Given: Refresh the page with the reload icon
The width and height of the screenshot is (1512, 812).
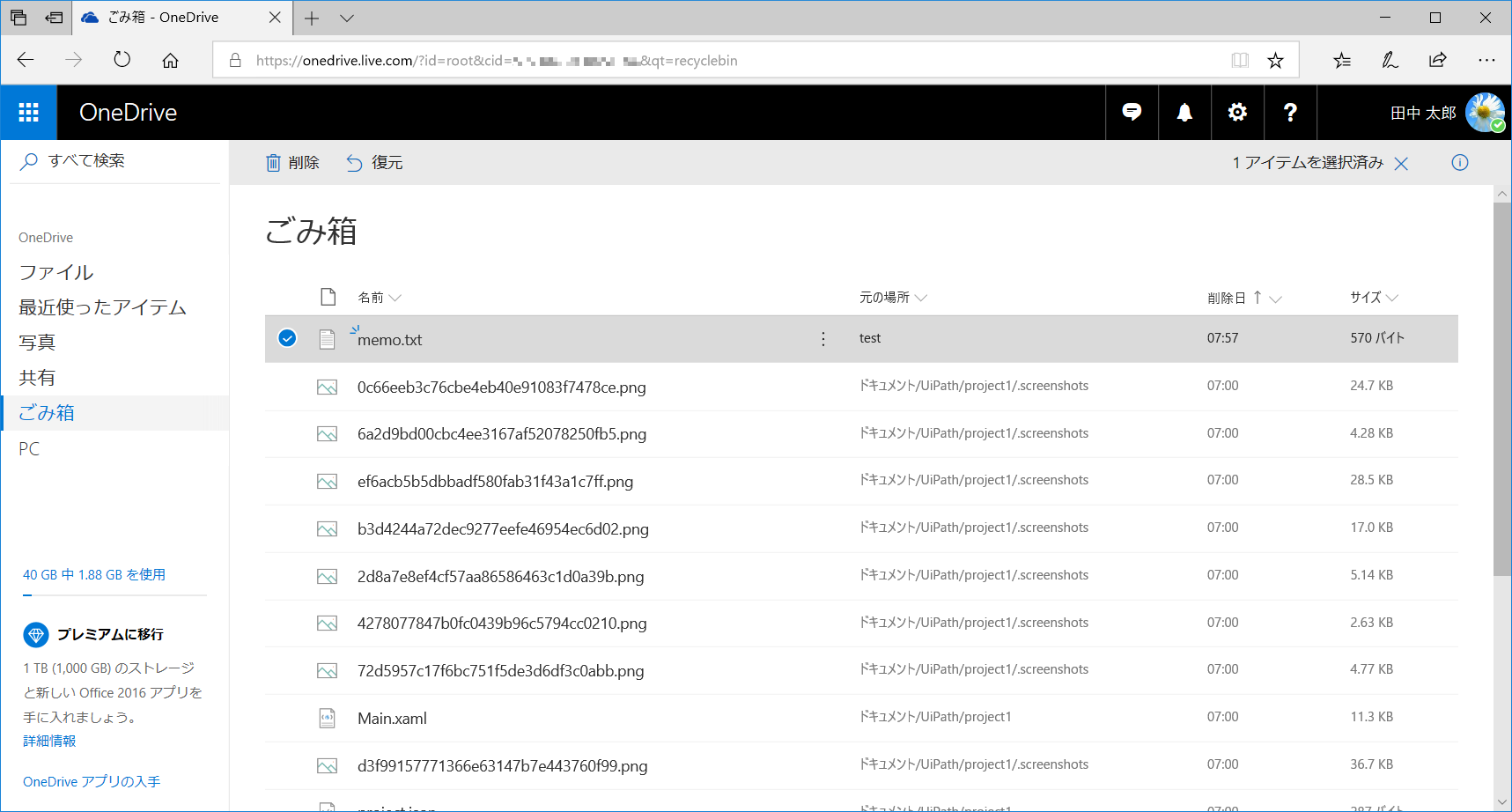Looking at the screenshot, I should [x=122, y=59].
